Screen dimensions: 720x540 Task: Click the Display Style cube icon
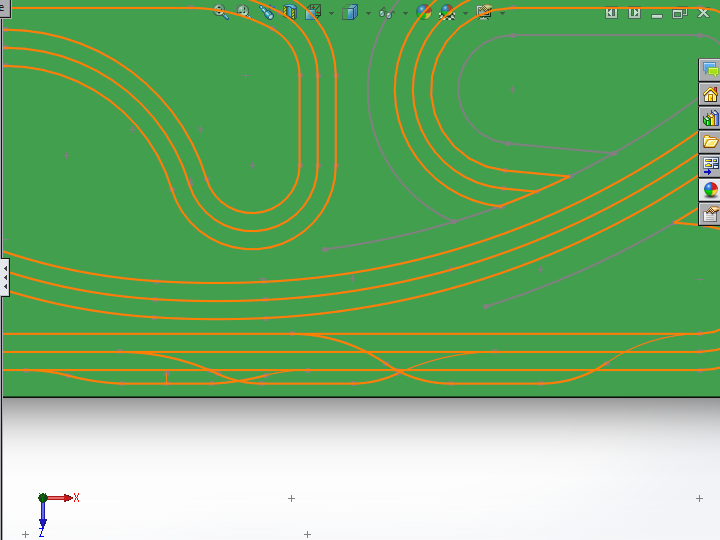(x=349, y=12)
